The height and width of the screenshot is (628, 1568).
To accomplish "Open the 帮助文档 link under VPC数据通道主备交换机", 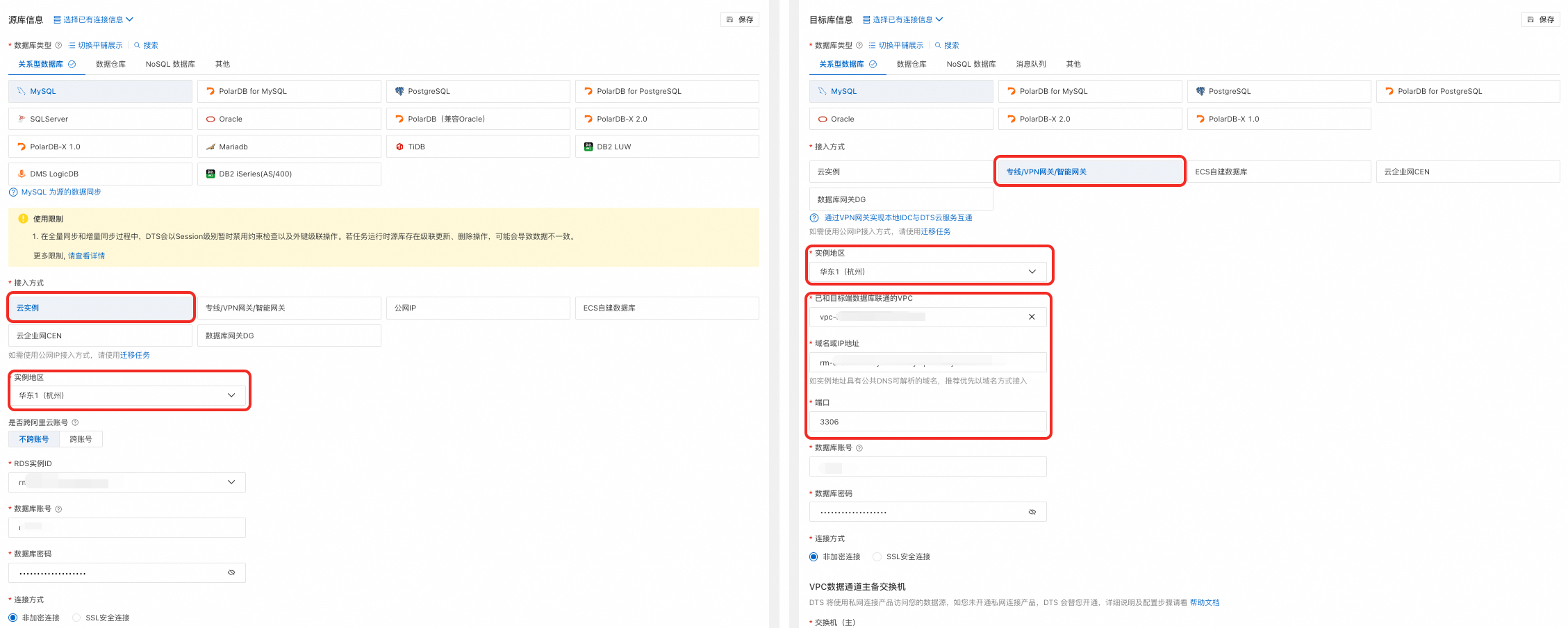I will [1205, 602].
